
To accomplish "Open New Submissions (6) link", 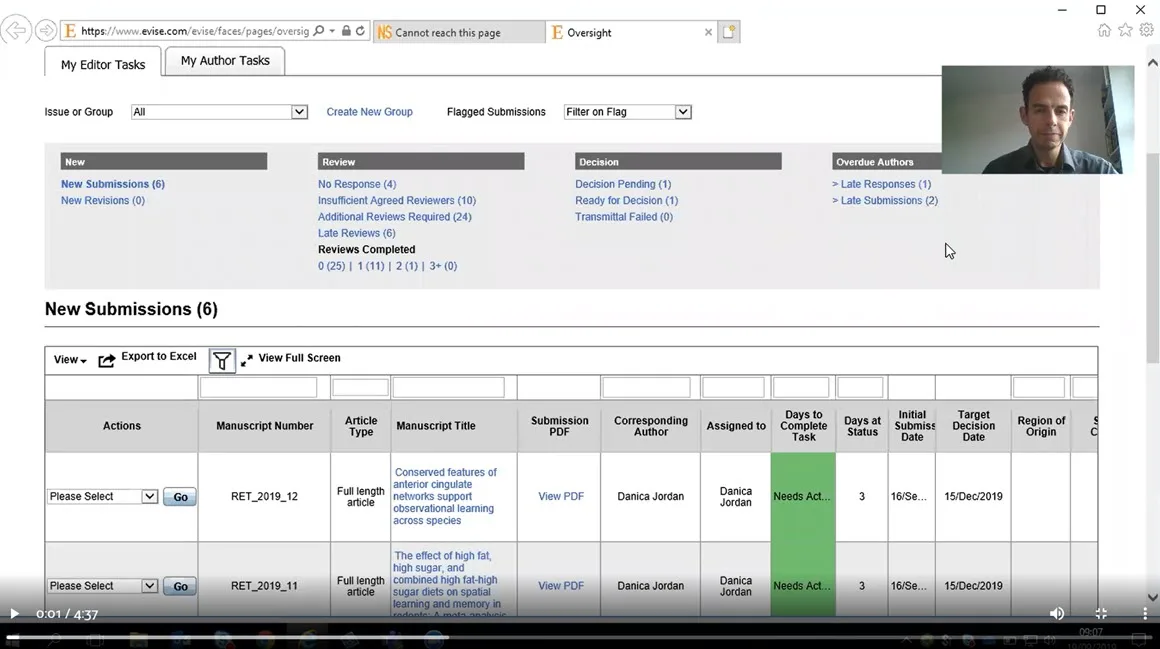I will click(x=112, y=184).
